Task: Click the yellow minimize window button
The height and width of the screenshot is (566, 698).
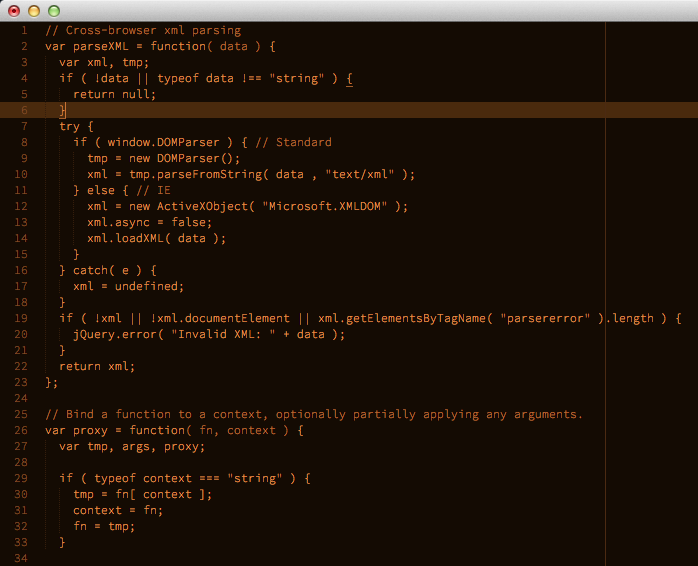Action: 34,11
